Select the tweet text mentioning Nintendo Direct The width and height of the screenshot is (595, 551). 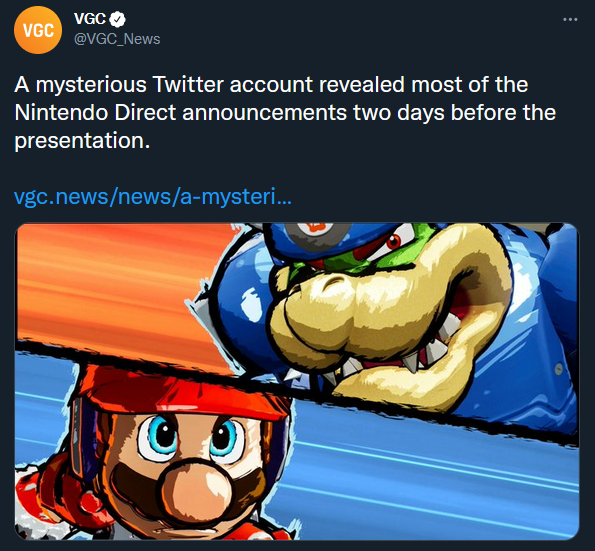click(285, 112)
